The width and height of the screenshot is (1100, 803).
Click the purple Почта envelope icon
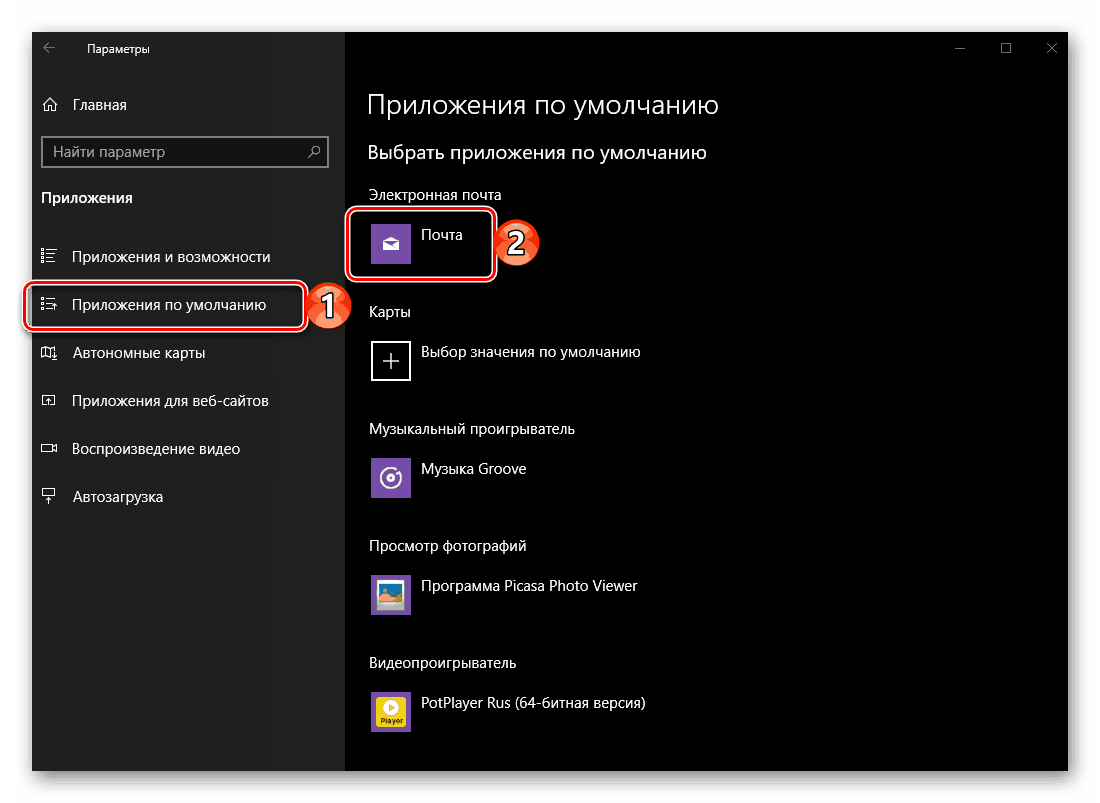[x=390, y=243]
